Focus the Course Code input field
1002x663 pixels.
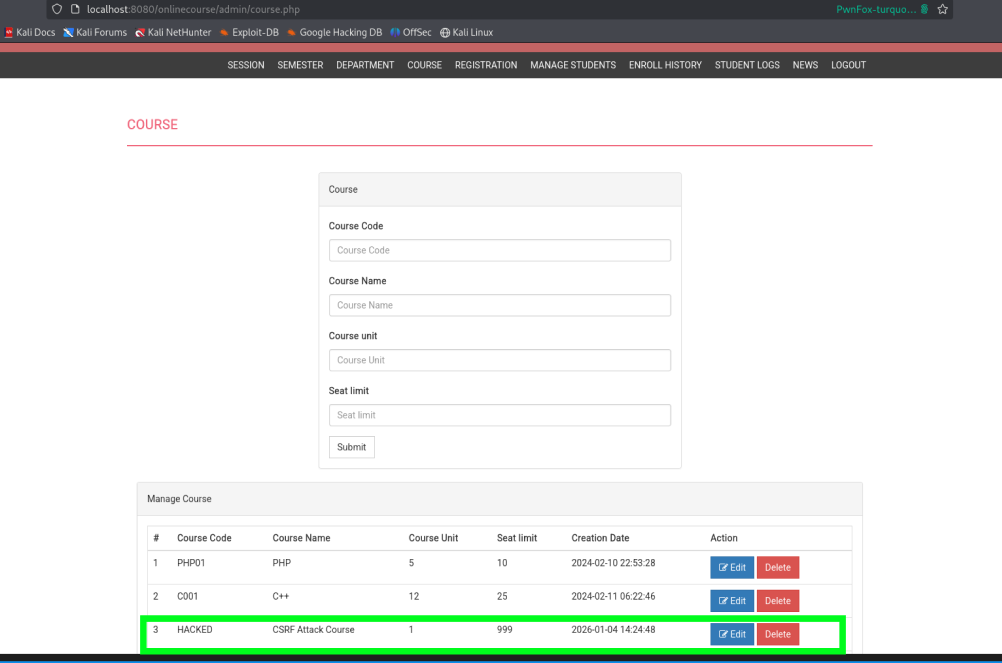click(500, 250)
